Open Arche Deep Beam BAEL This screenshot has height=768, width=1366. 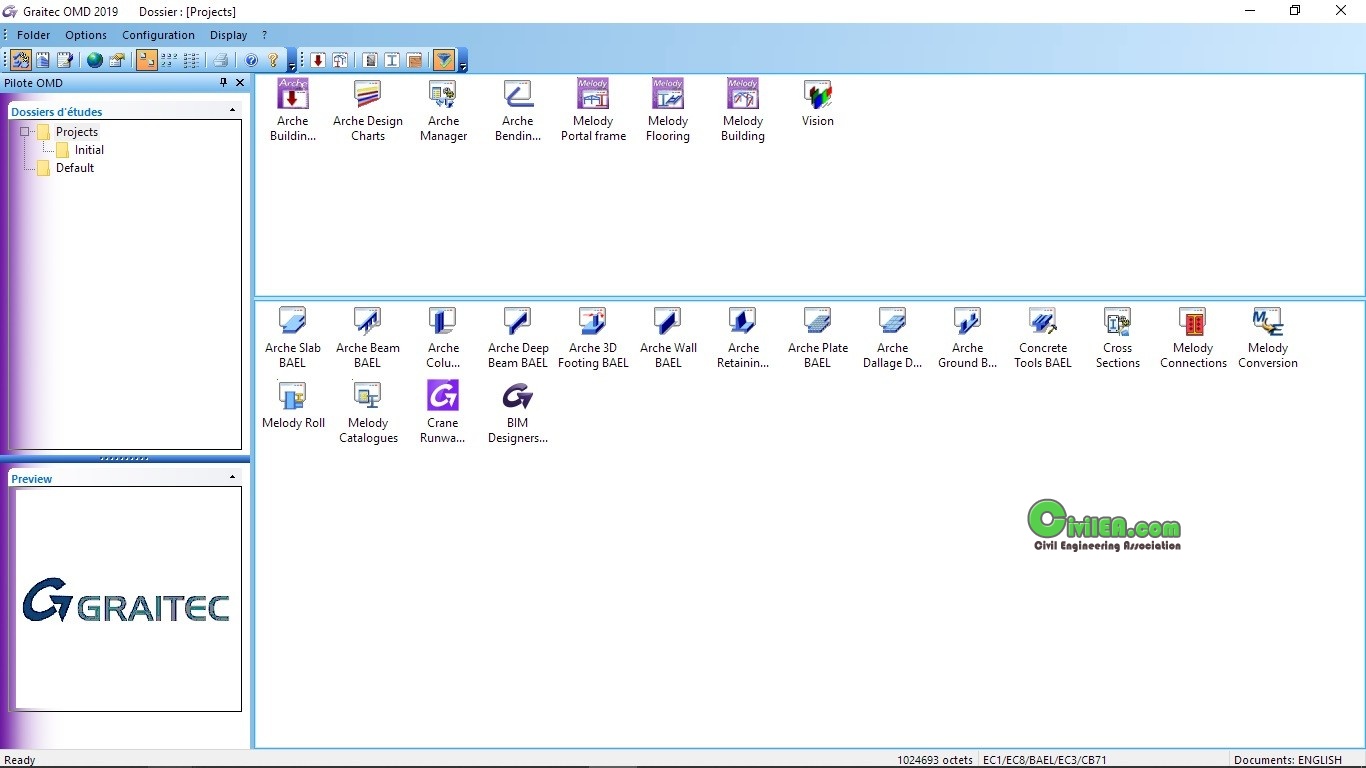518,337
